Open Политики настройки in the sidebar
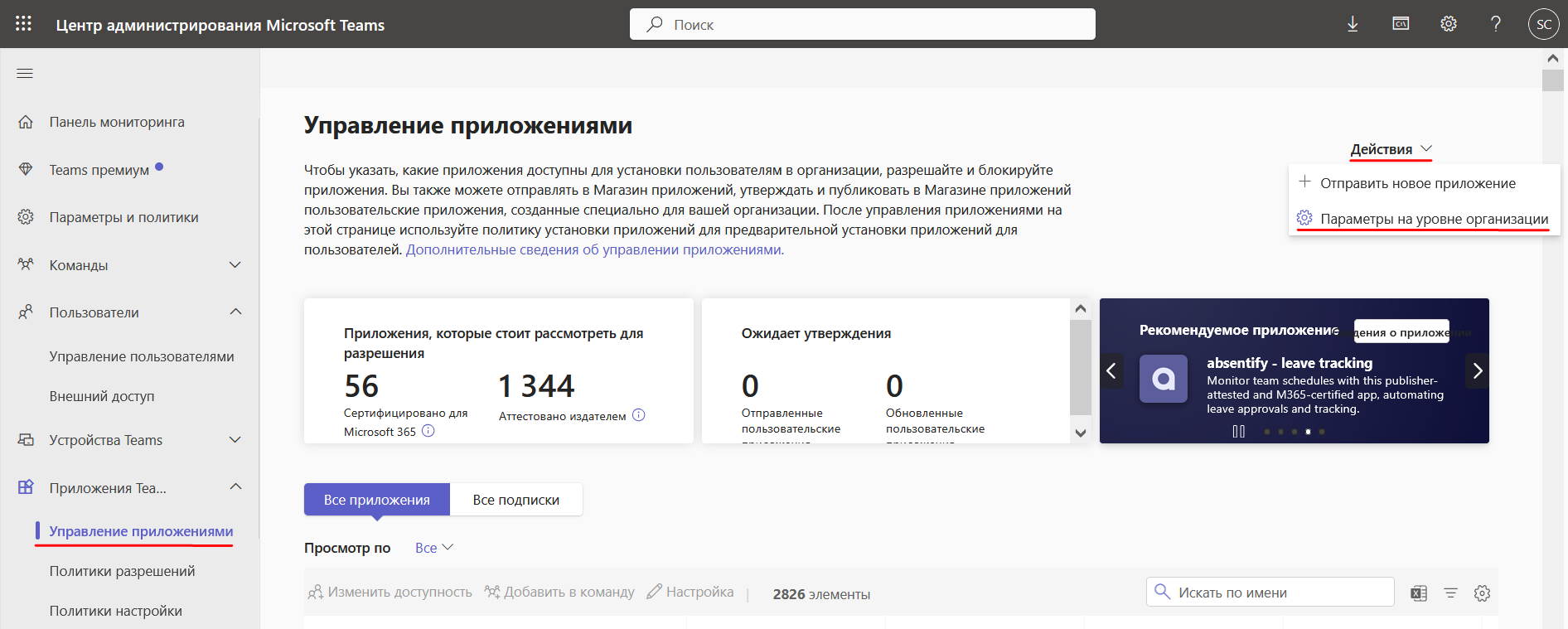 click(x=116, y=611)
